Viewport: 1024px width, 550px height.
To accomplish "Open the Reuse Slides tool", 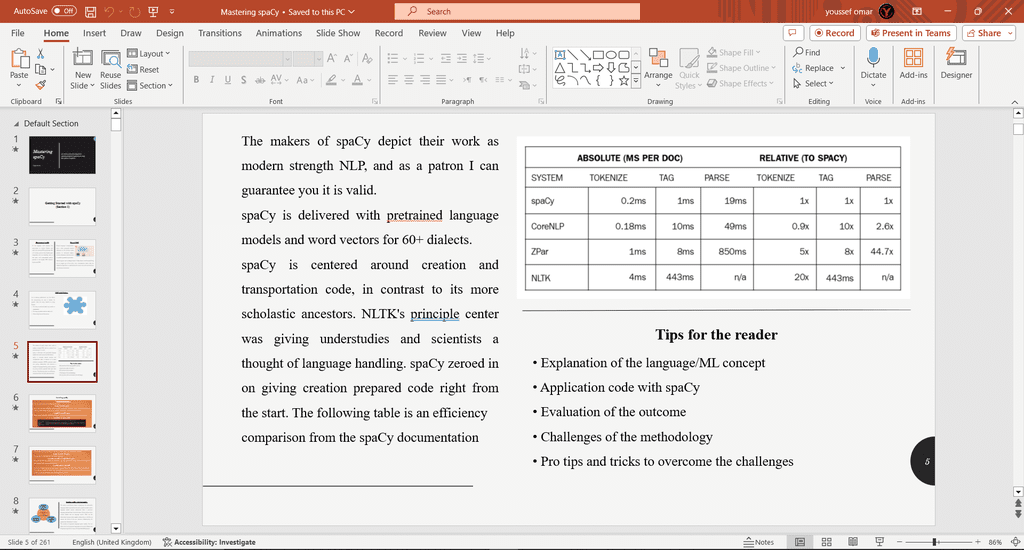I will [110, 69].
